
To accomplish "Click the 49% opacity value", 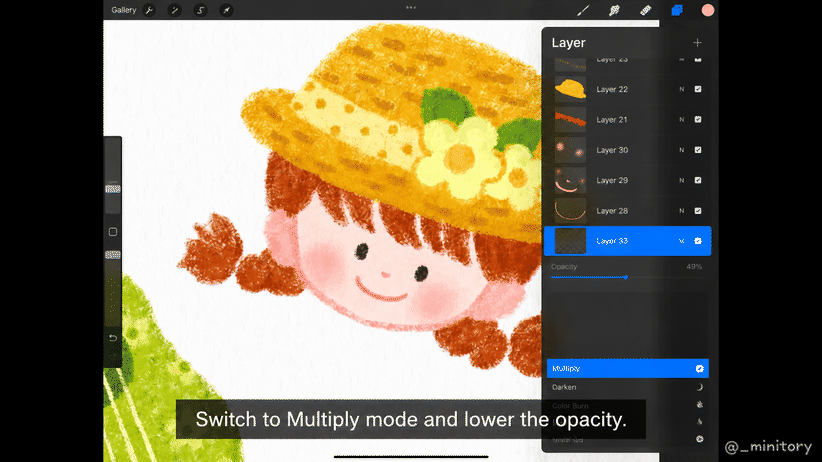I will [x=694, y=266].
